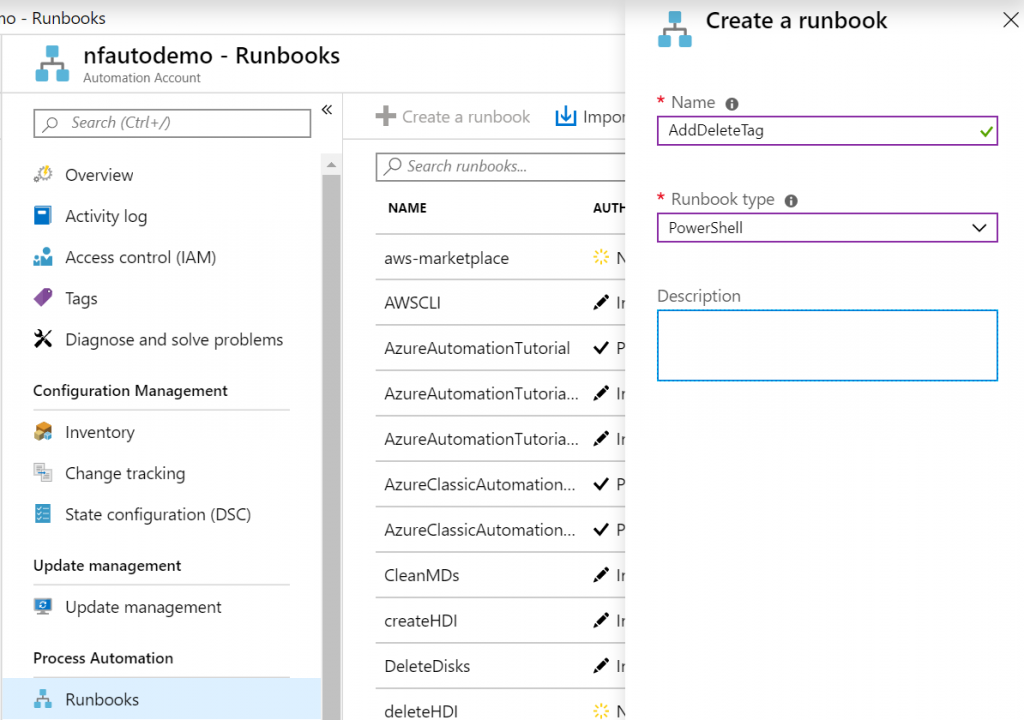The image size is (1024, 720).
Task: Click the Inventory box icon
Action: [x=43, y=432]
